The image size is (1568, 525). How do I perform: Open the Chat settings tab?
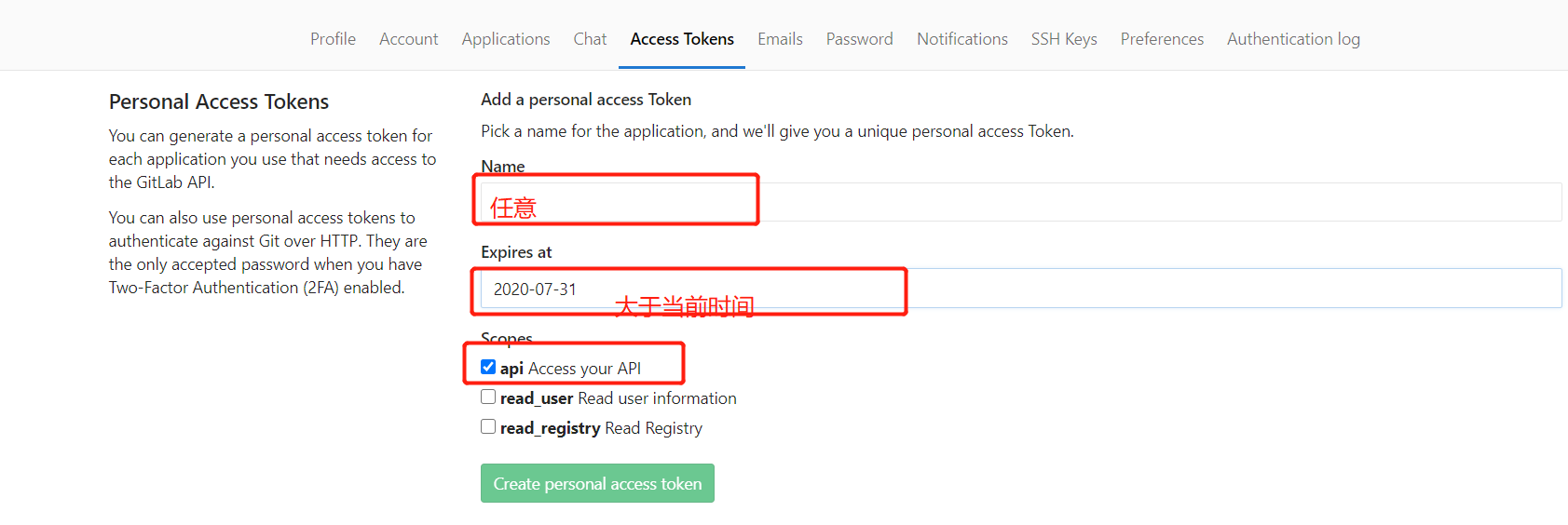(590, 39)
